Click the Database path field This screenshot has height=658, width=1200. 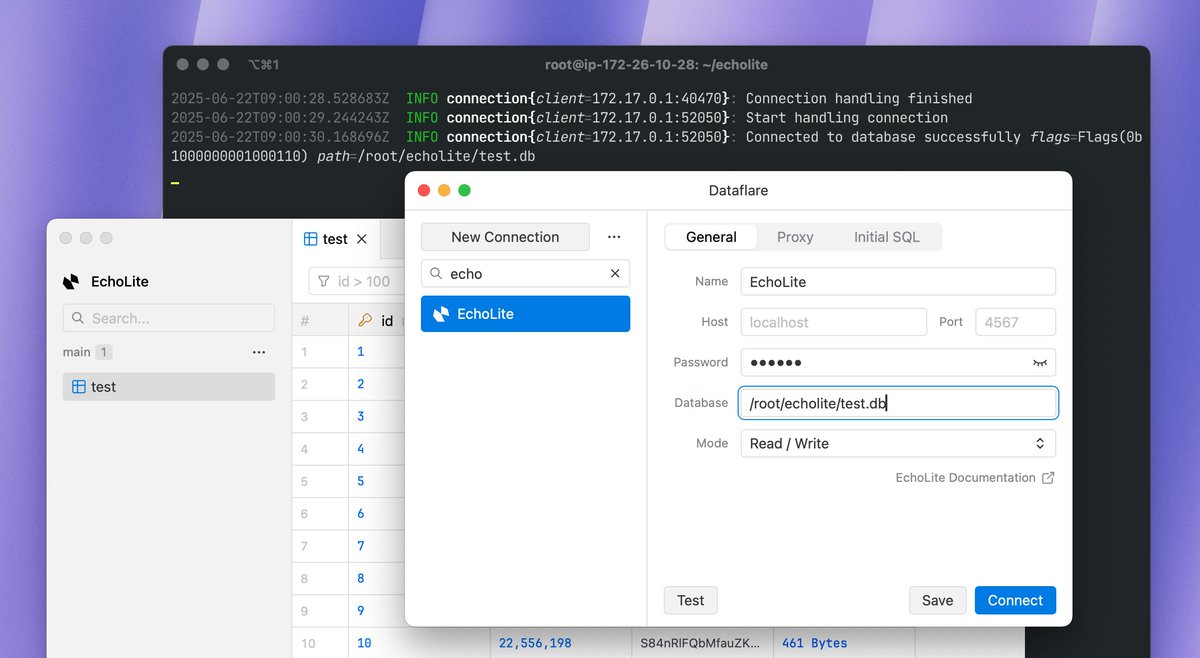point(898,403)
